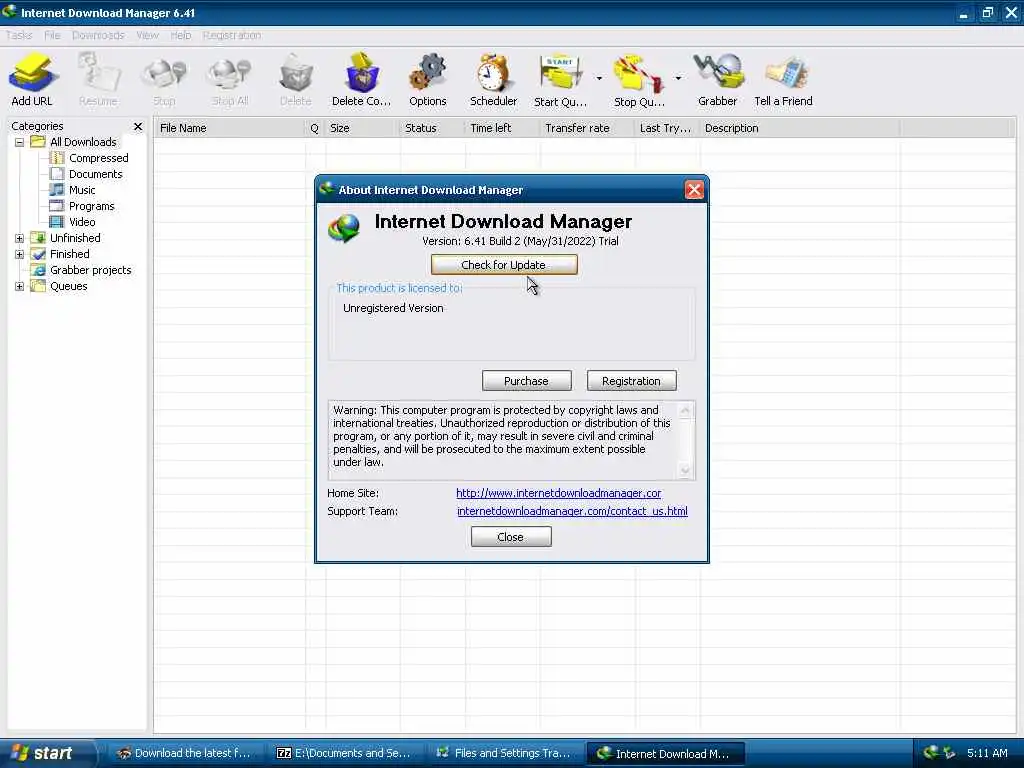Close the Categories side panel
The height and width of the screenshot is (768, 1024).
pyautogui.click(x=138, y=126)
